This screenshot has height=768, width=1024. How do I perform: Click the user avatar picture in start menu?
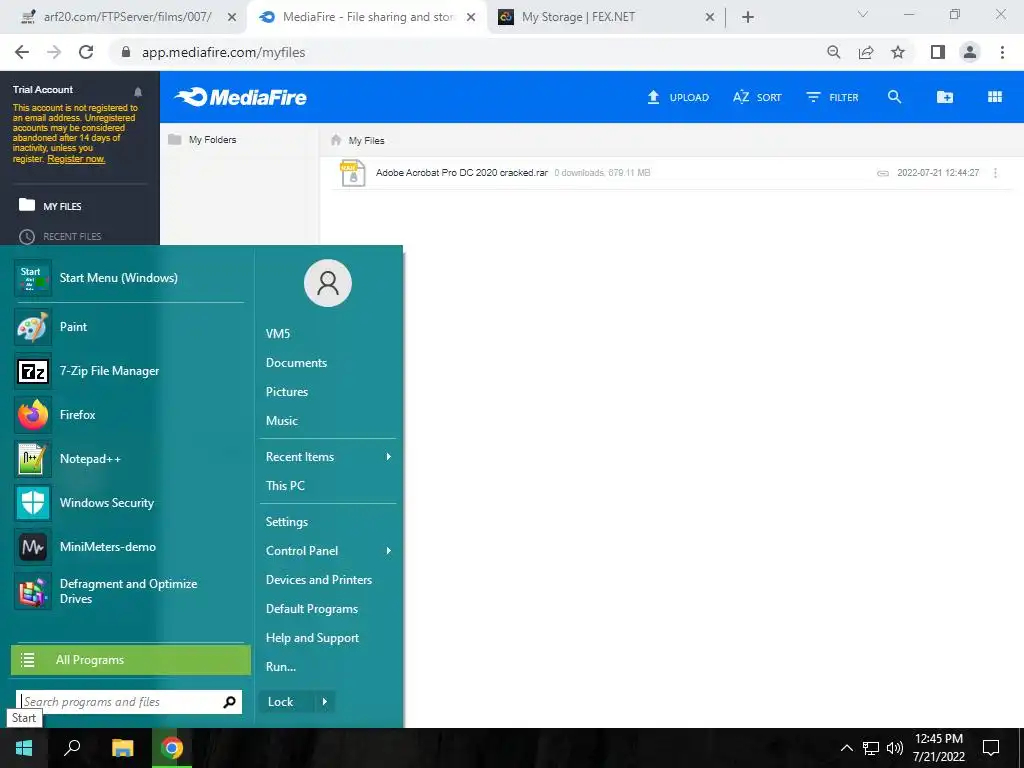(x=328, y=283)
